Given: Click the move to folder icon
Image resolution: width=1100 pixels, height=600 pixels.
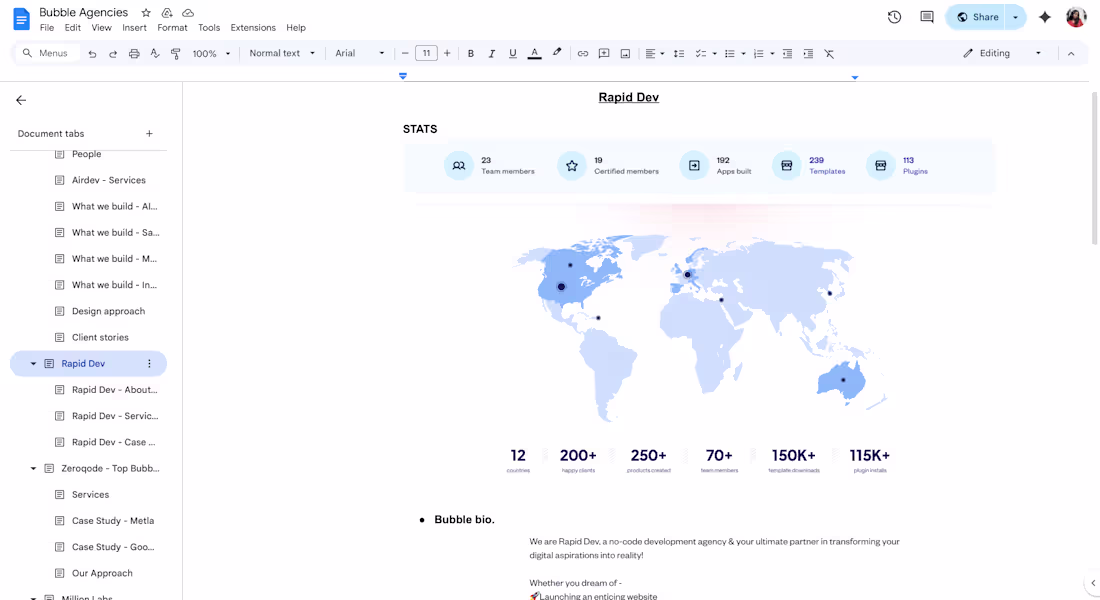Looking at the screenshot, I should tap(167, 13).
